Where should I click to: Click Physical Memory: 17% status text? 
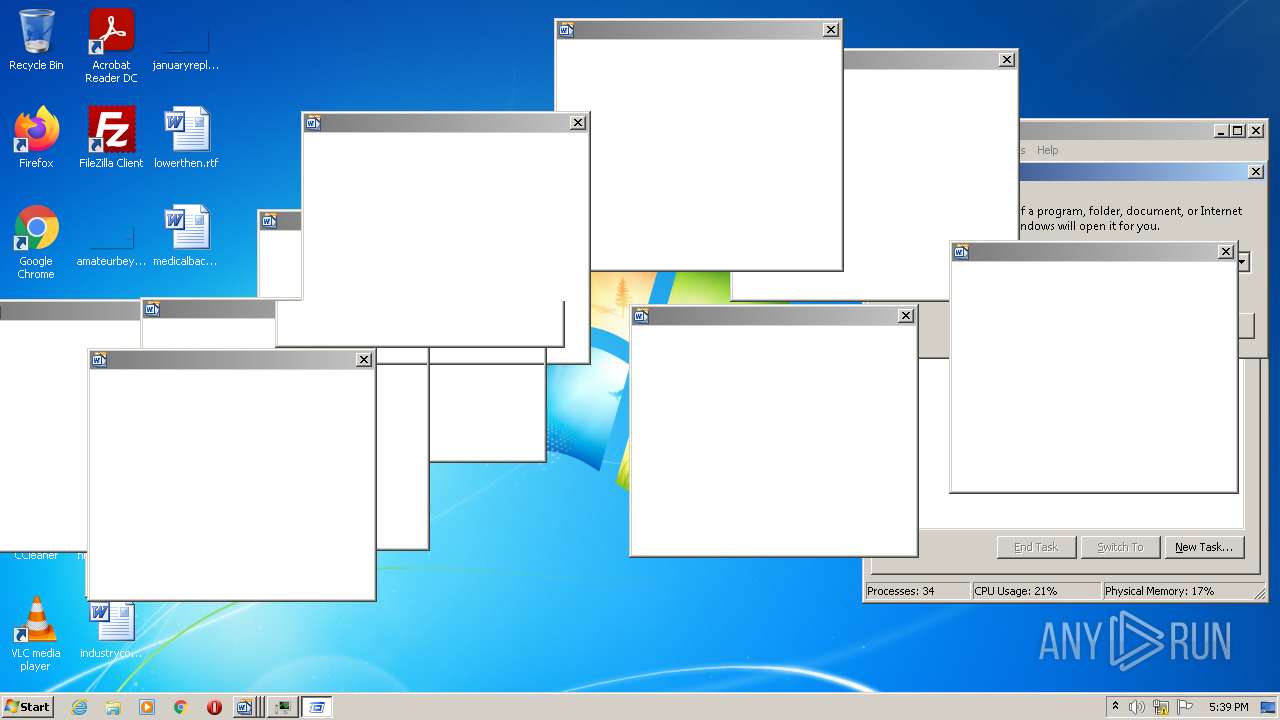[1159, 591]
